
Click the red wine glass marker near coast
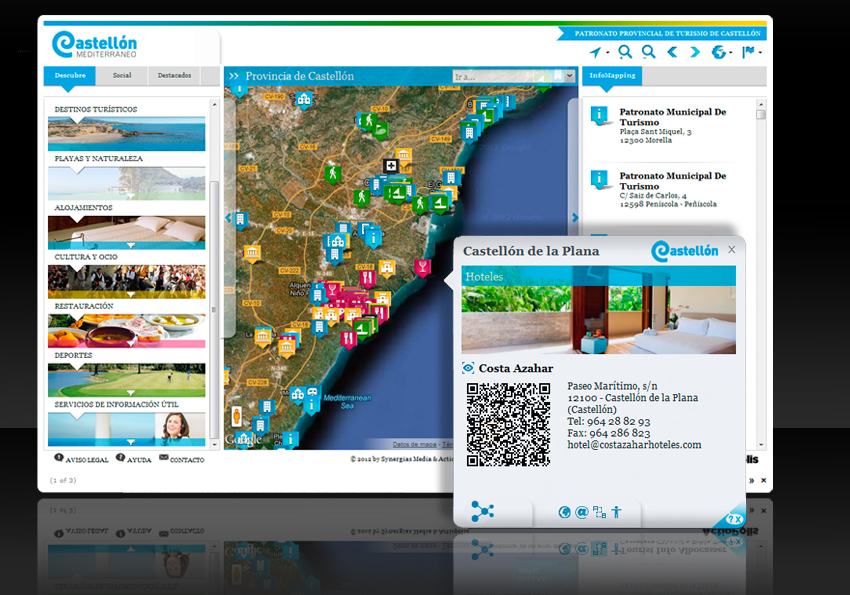tap(422, 267)
